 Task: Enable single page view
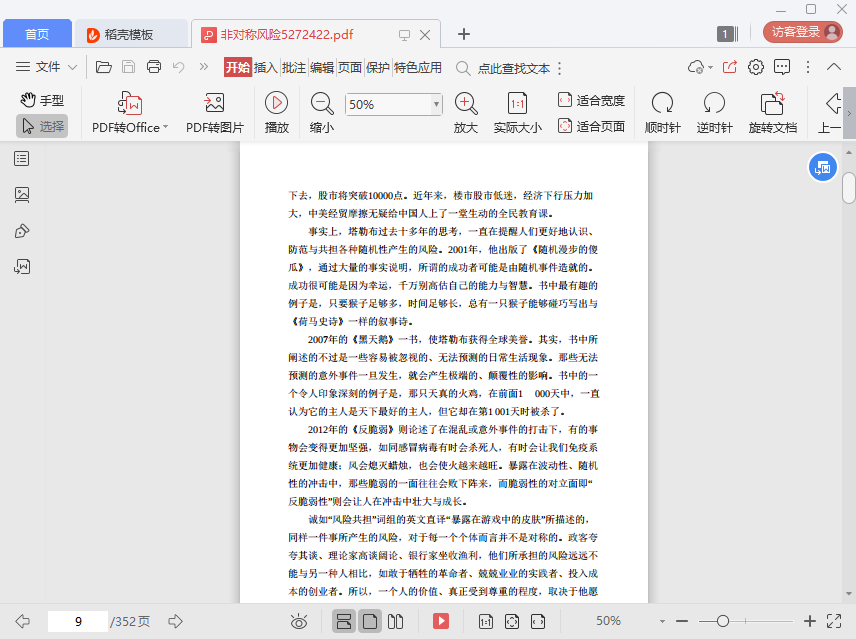[x=370, y=621]
